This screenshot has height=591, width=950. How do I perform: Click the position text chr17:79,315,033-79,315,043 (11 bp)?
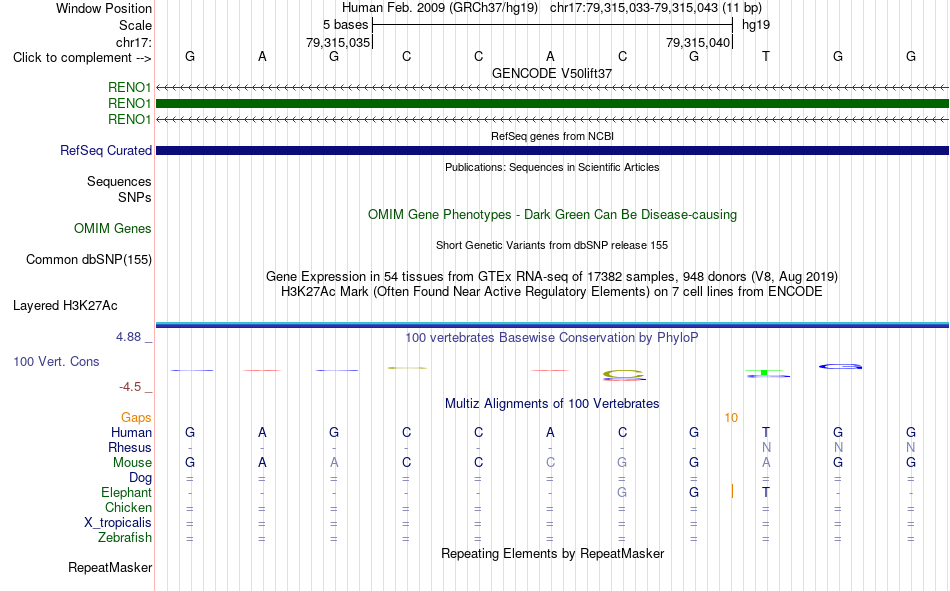656,8
